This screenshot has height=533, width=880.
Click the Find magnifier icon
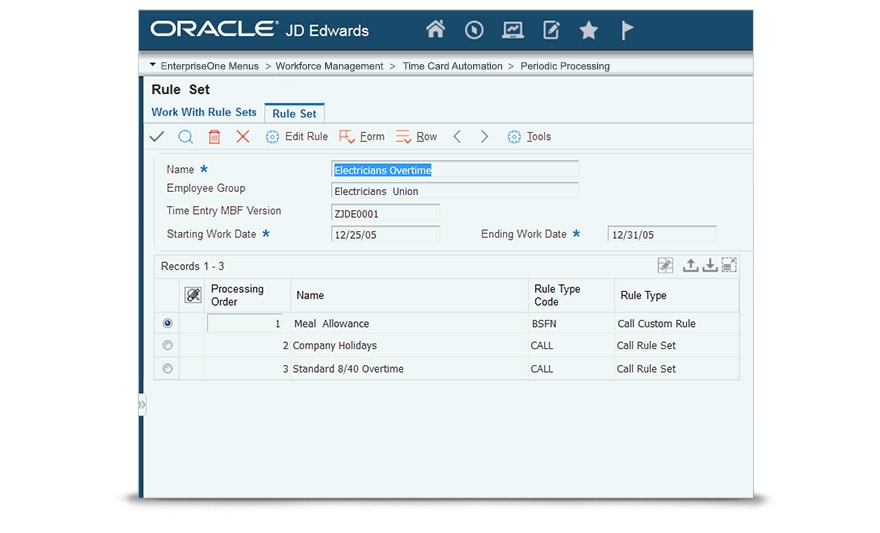click(186, 137)
